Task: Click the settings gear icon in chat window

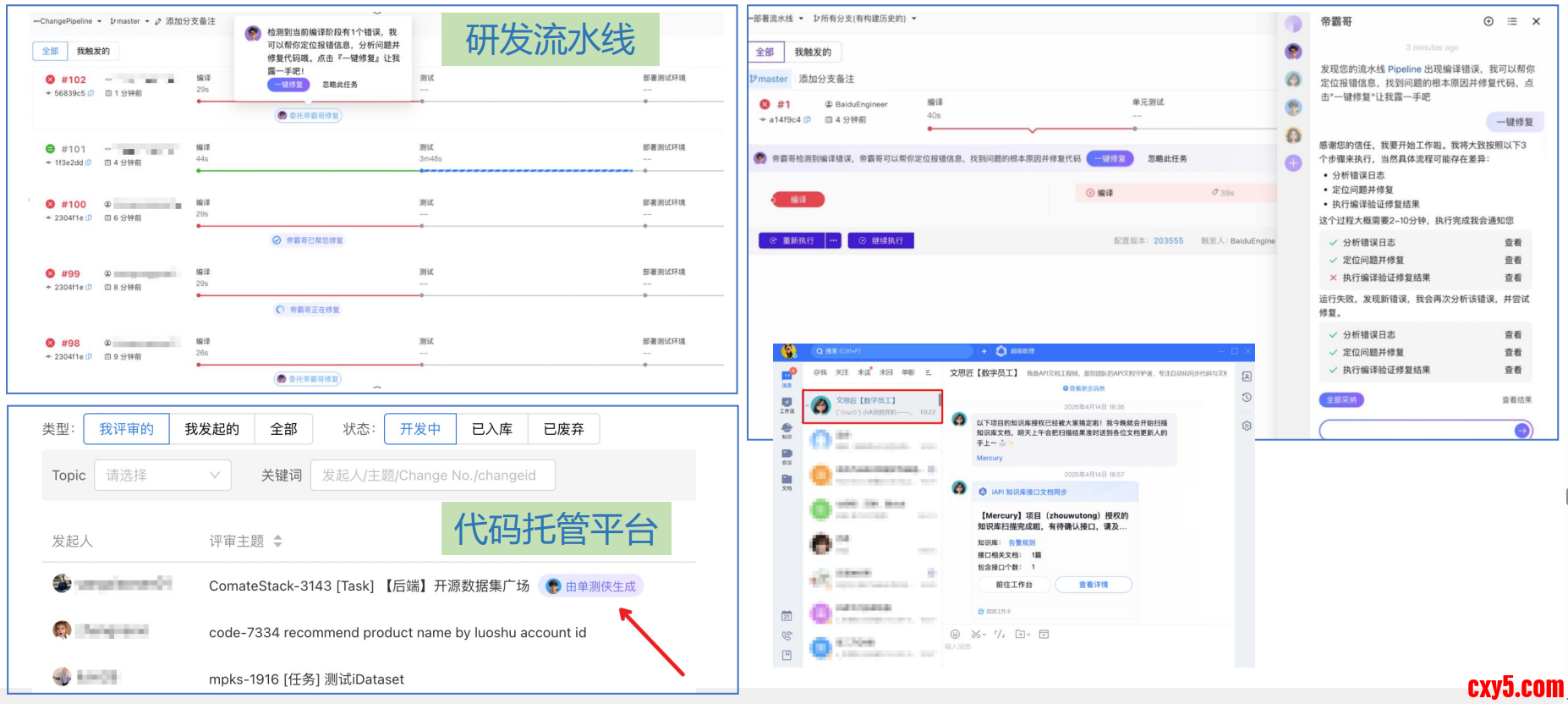Action: [x=1247, y=426]
